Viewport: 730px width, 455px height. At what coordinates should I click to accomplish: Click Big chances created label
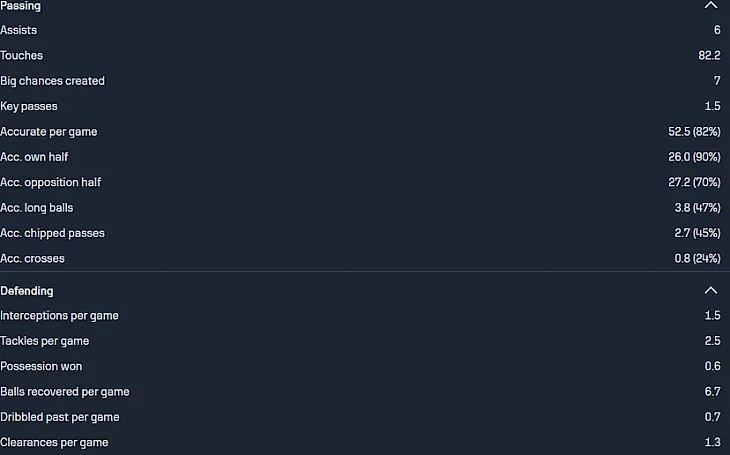pos(52,81)
